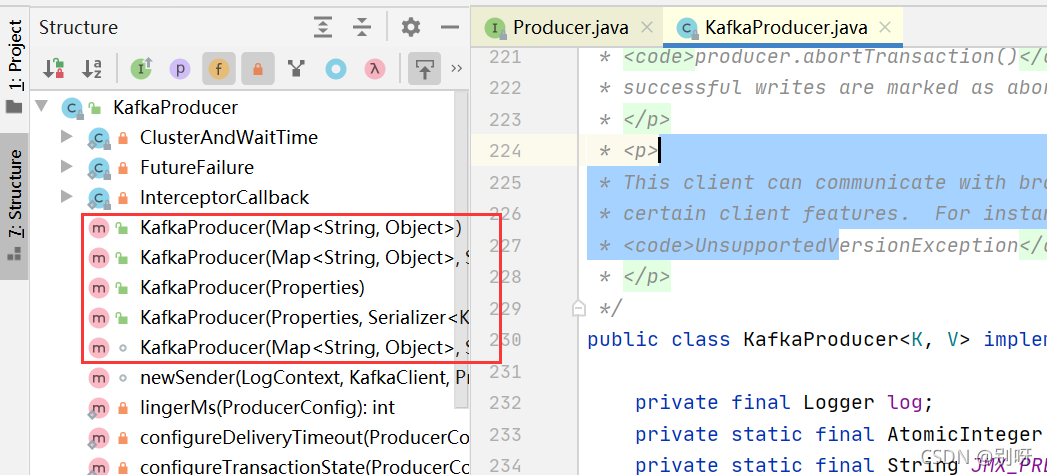Viewport: 1047px width, 475px height.
Task: Toggle Show Inherited members icon
Action: 141,68
